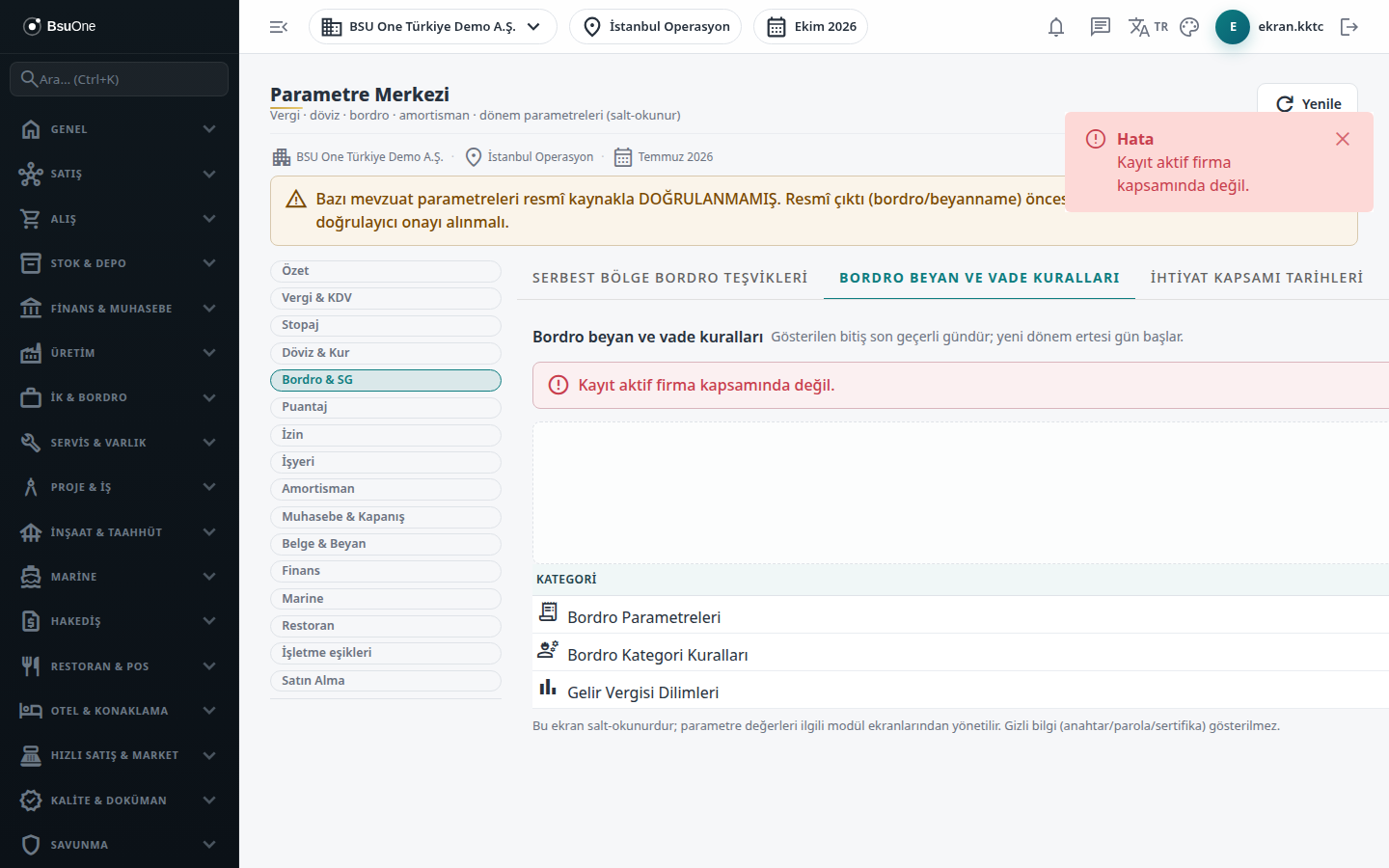Click the FİNANS & MUHASEBE bank icon

pyautogui.click(x=31, y=309)
